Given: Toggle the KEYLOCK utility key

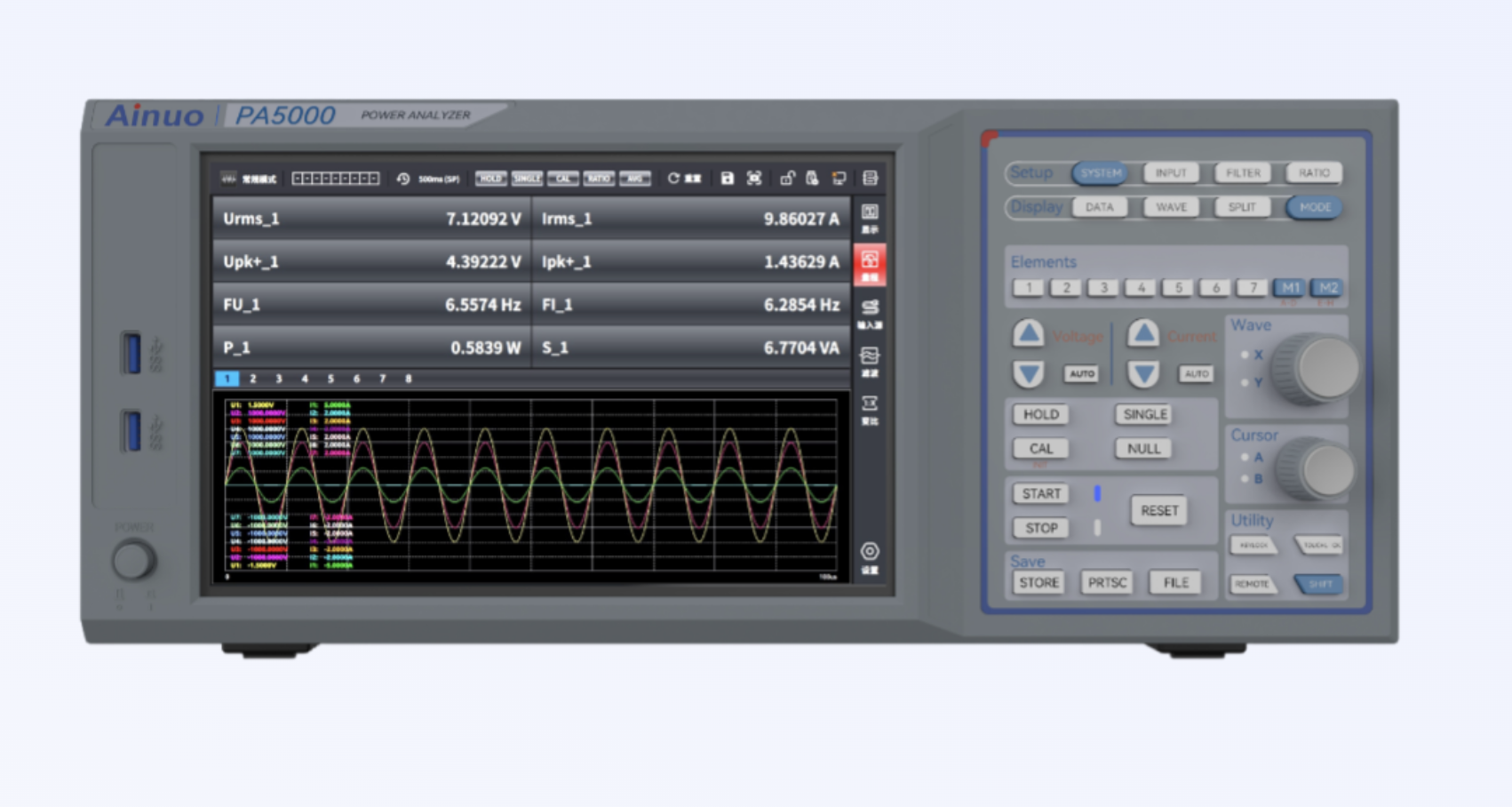Looking at the screenshot, I should coord(1253,545).
